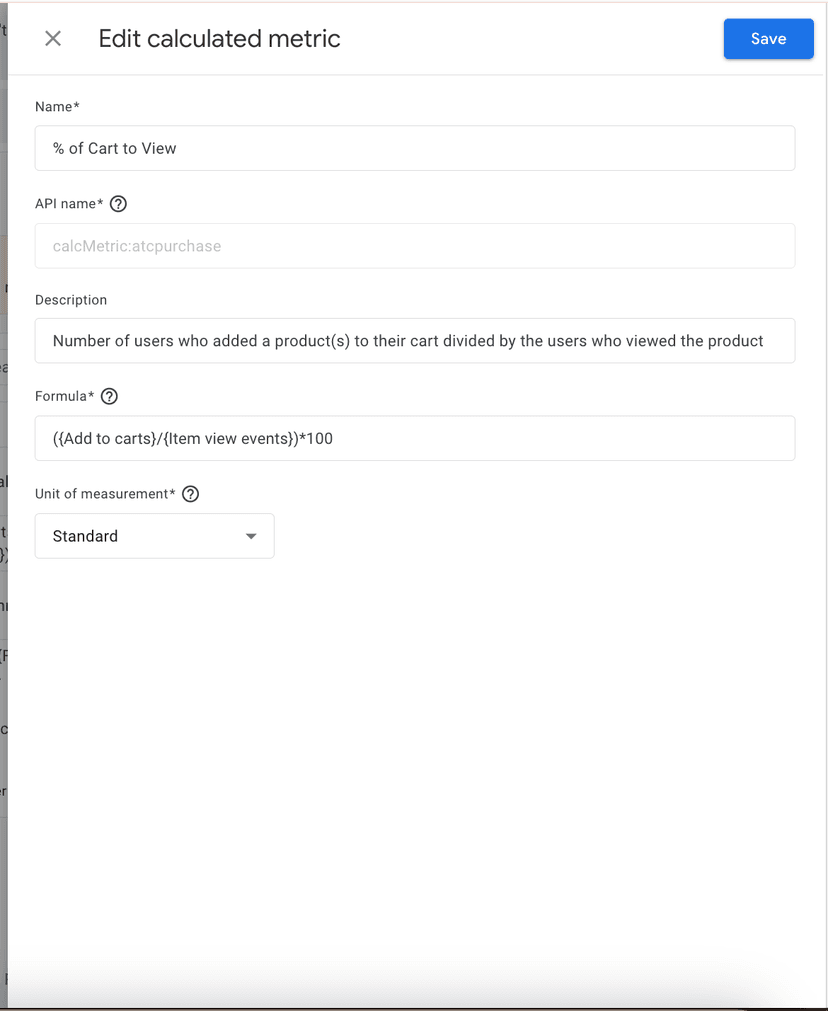Click the Edit calculated metric title
Image resolution: width=828 pixels, height=1011 pixels.
[218, 38]
